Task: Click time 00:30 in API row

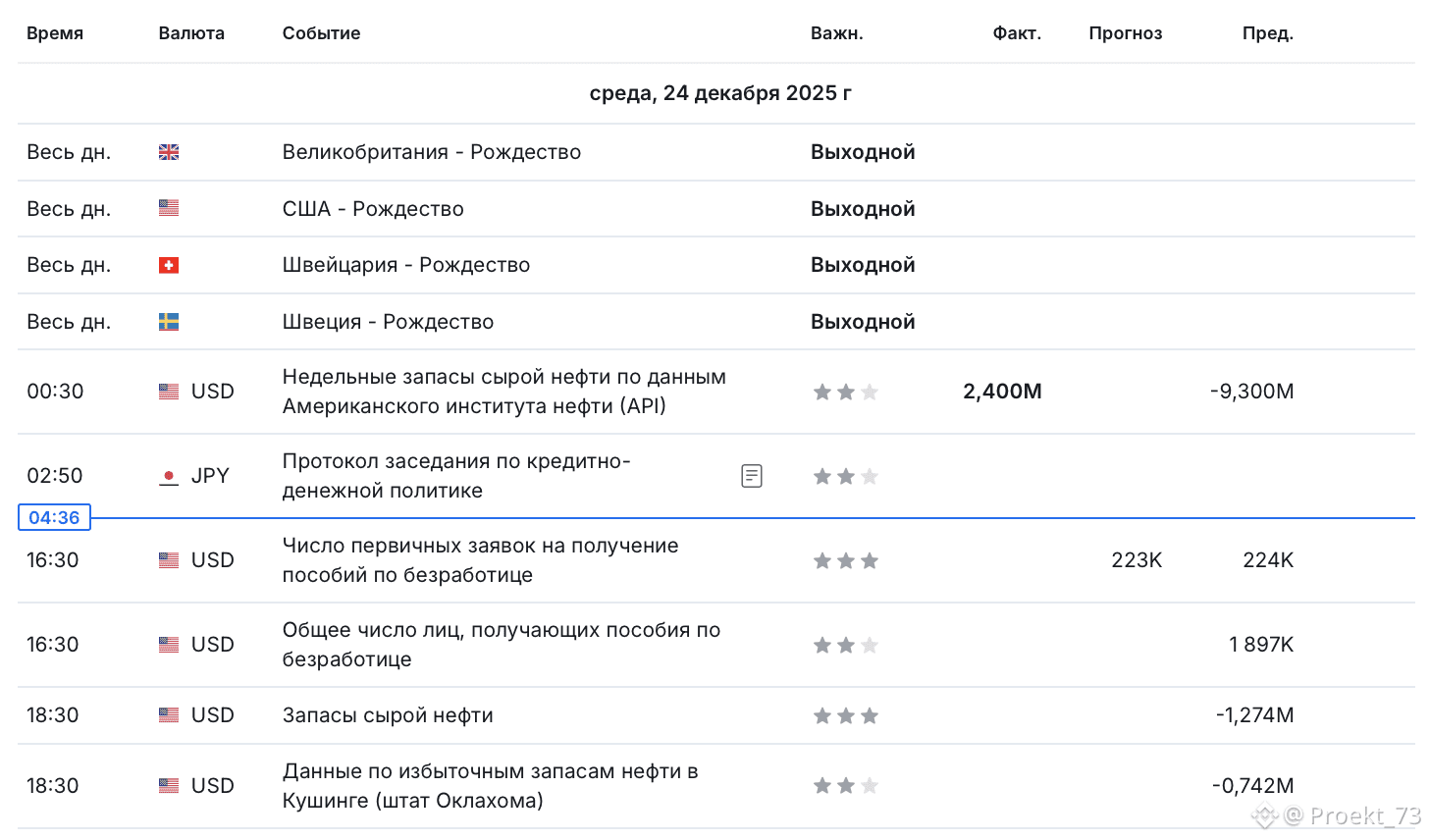Action: pos(55,392)
